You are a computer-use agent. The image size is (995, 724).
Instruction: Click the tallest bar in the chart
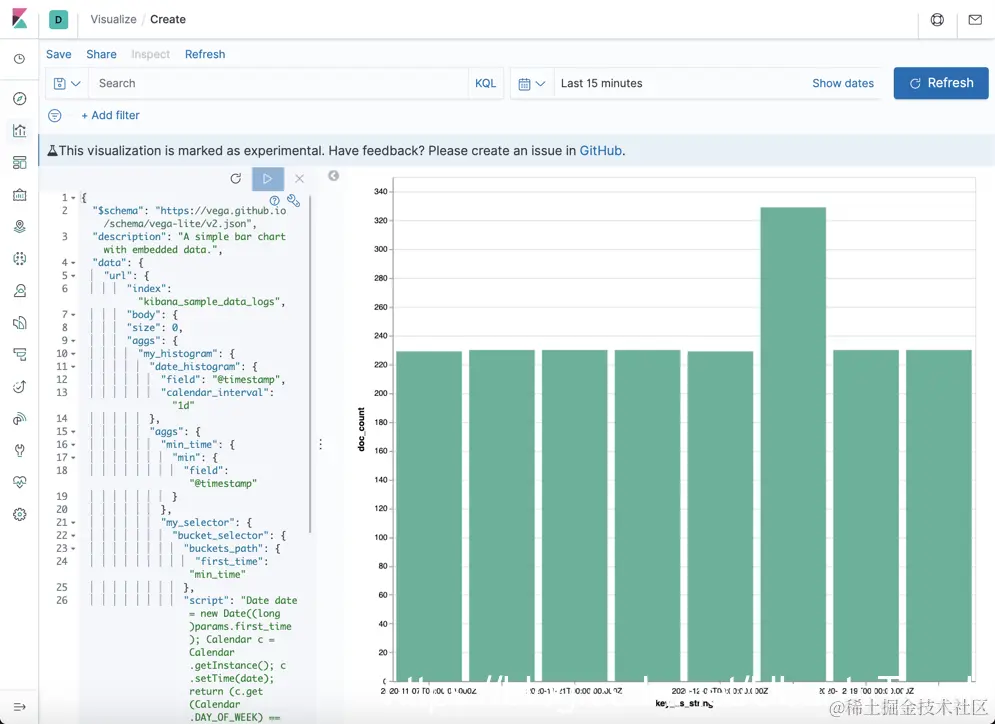pyautogui.click(x=793, y=444)
